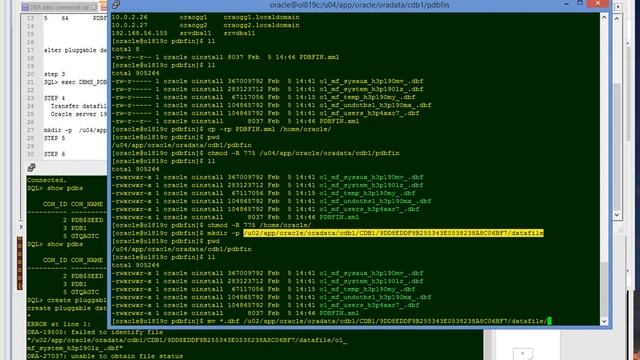The image size is (640, 360).
Task: Click the background editor scrollbar up arrow
Action: coord(617,18)
